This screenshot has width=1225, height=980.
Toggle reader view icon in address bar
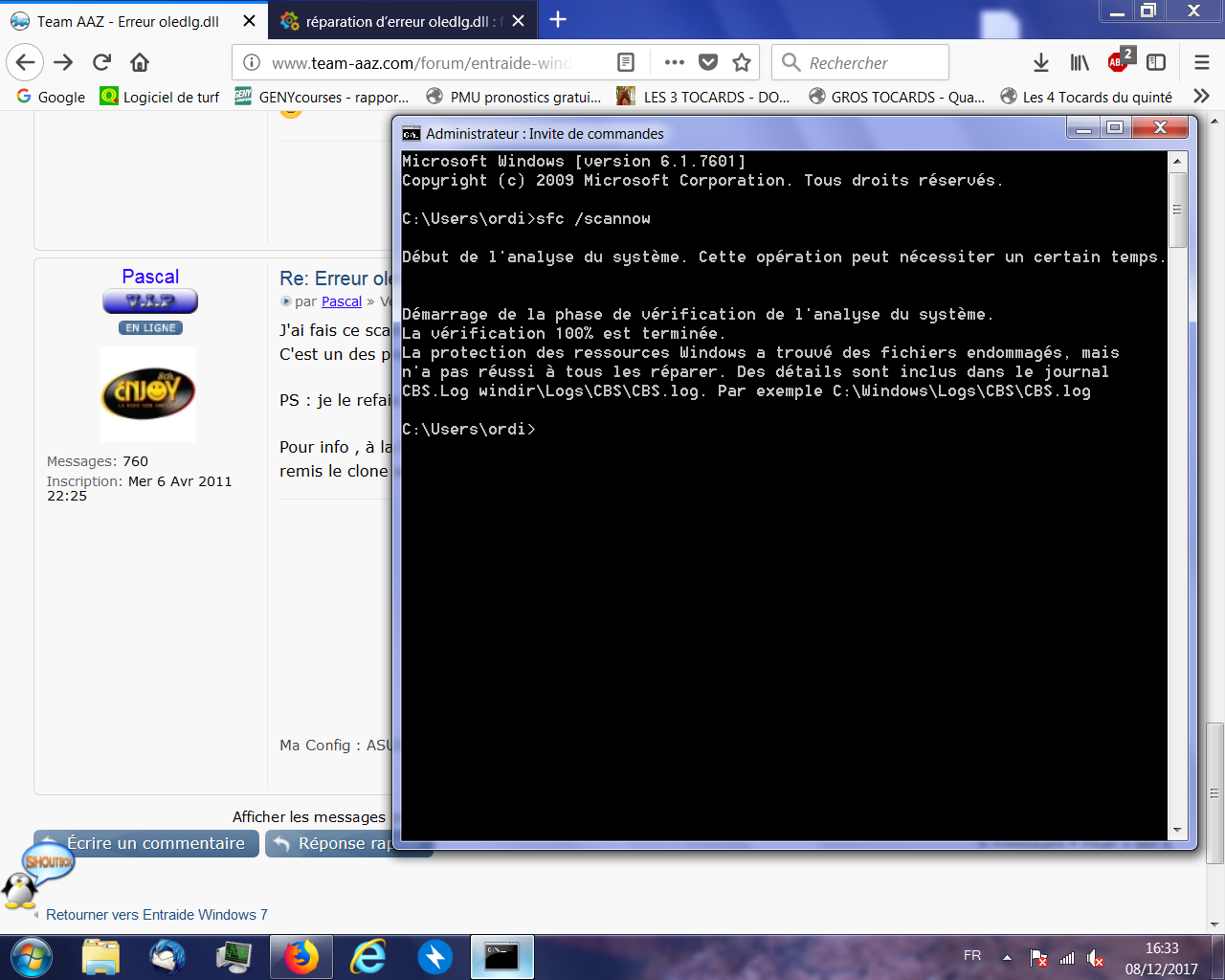[x=626, y=62]
